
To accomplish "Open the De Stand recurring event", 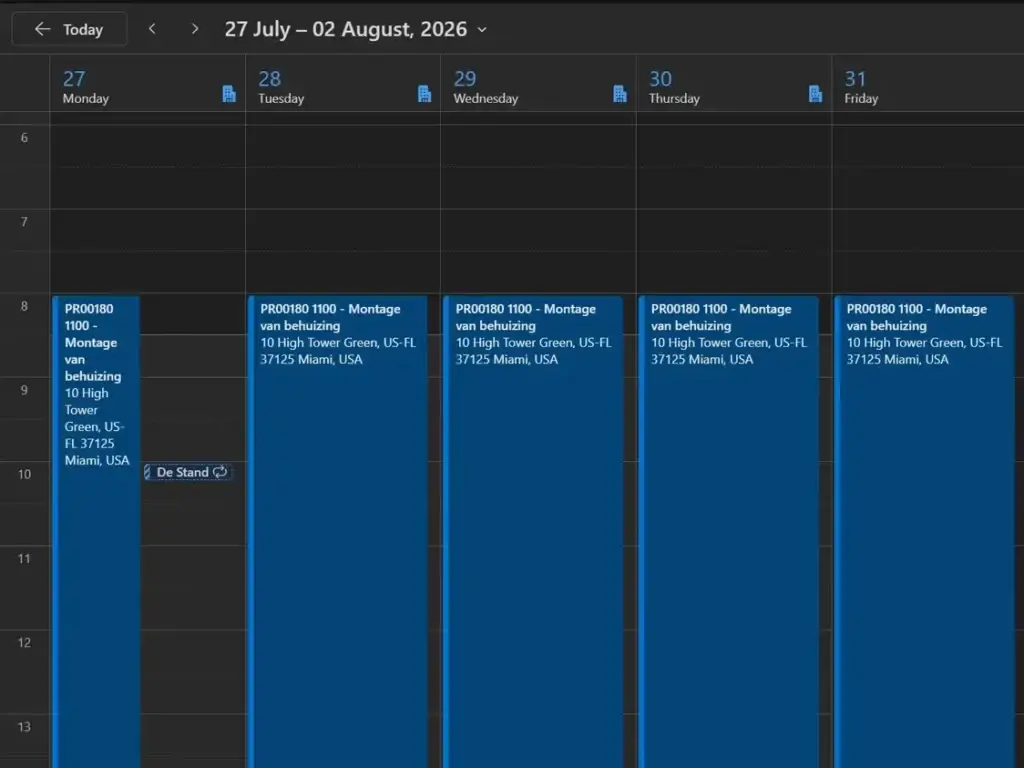I will [187, 472].
